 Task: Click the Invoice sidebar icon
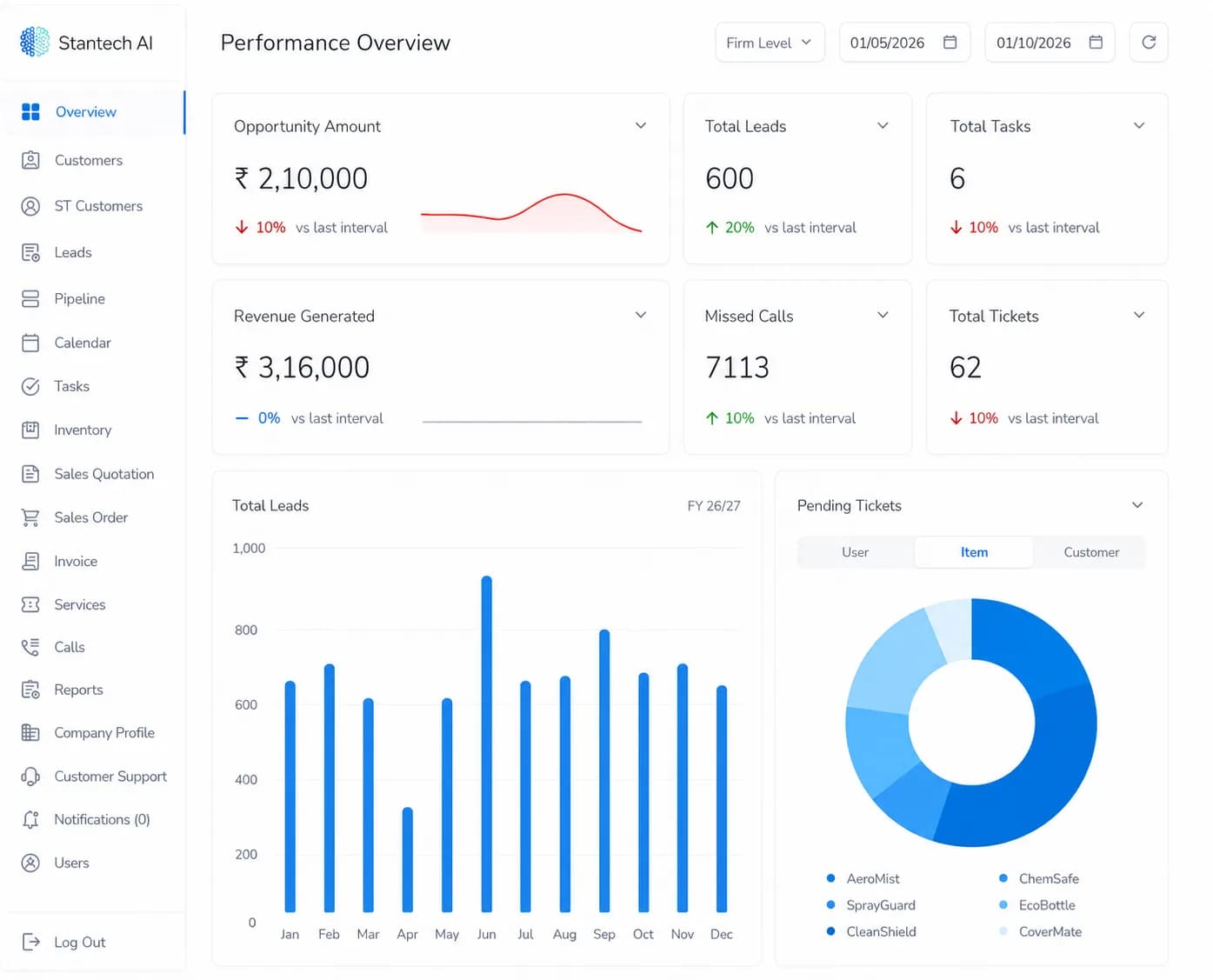(x=30, y=561)
